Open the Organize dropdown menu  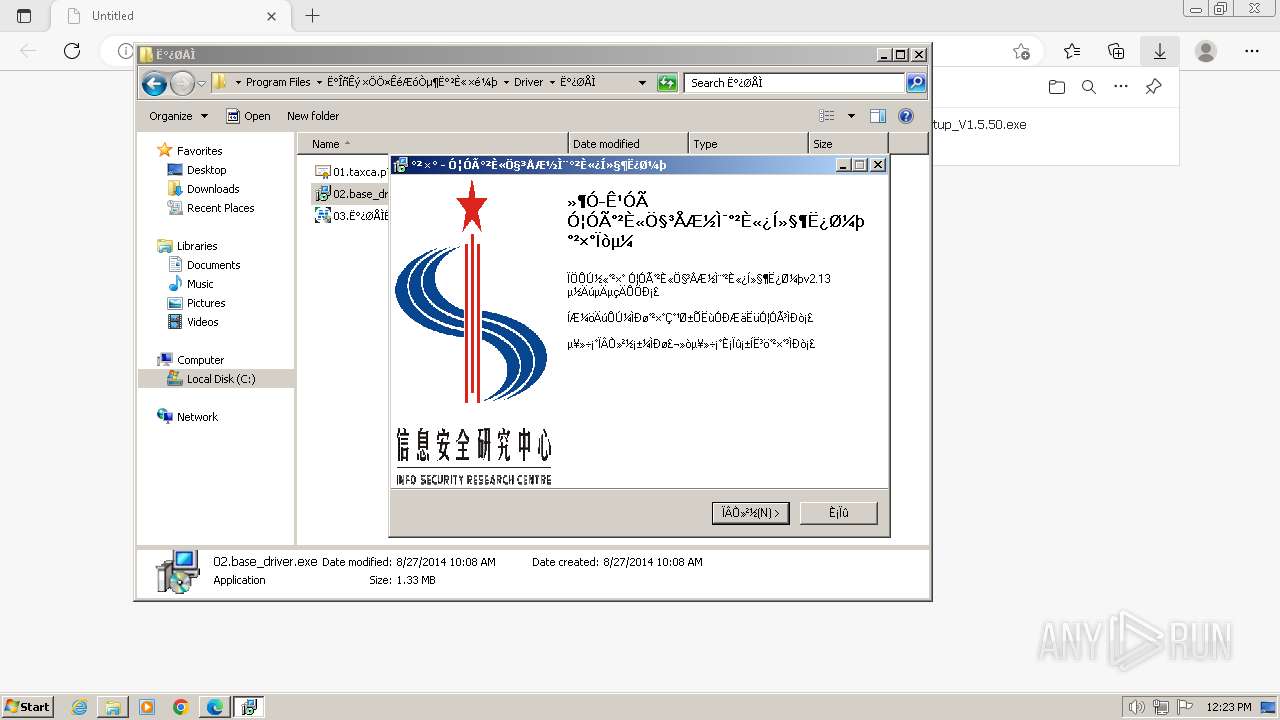pyautogui.click(x=178, y=116)
